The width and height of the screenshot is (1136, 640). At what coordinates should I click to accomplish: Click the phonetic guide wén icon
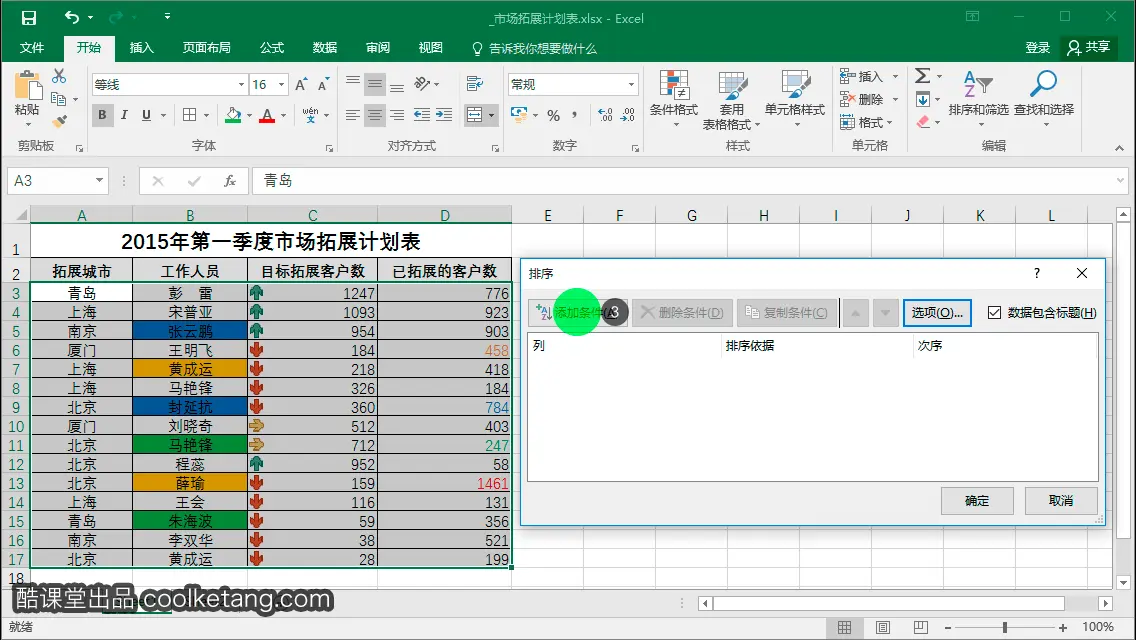click(311, 115)
